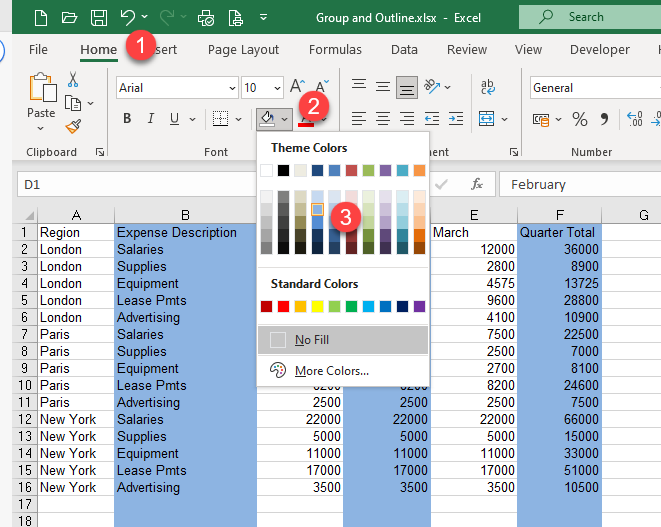Toggle Underline formatting
This screenshot has width=661, height=527.
pyautogui.click(x=176, y=120)
